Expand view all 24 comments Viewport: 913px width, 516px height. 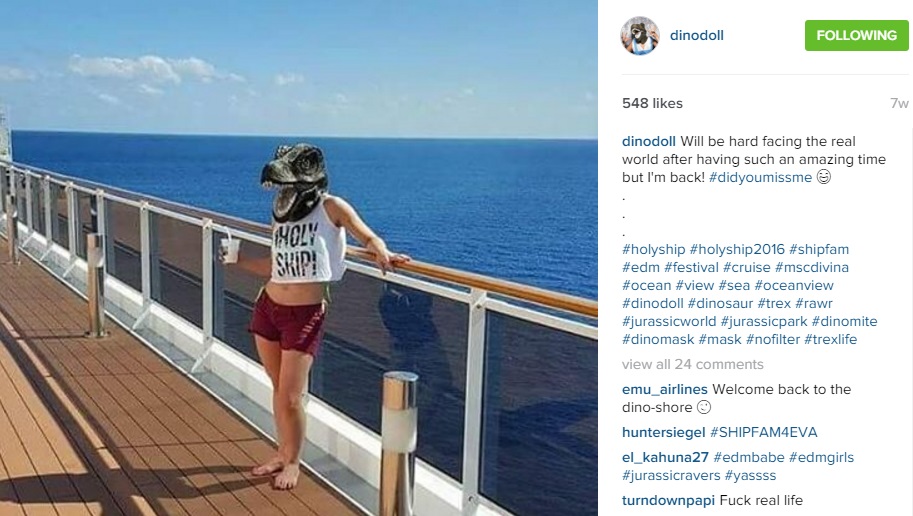pos(692,365)
